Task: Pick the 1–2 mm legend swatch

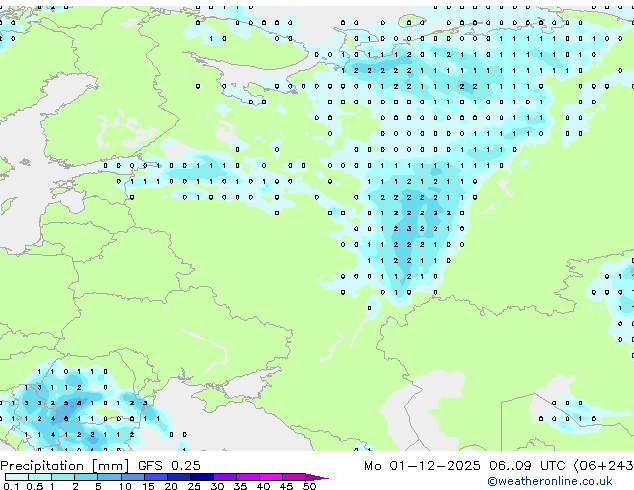Action: coord(63,477)
